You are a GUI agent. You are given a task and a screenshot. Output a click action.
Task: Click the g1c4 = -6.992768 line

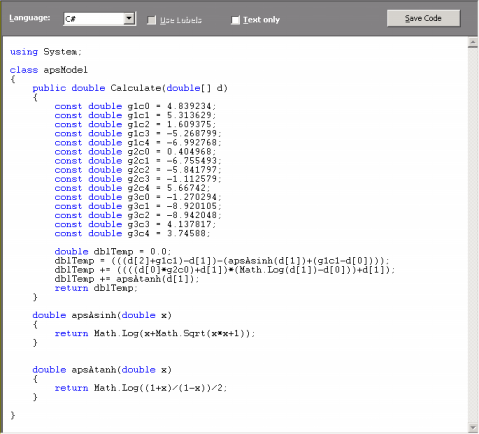pyautogui.click(x=138, y=143)
